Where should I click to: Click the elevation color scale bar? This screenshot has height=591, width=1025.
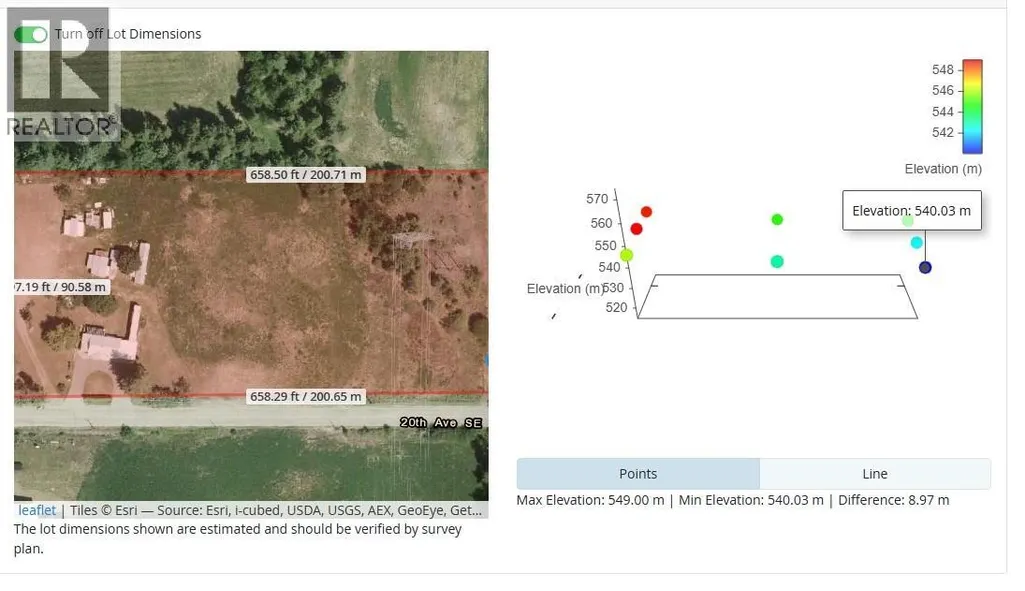pos(973,107)
